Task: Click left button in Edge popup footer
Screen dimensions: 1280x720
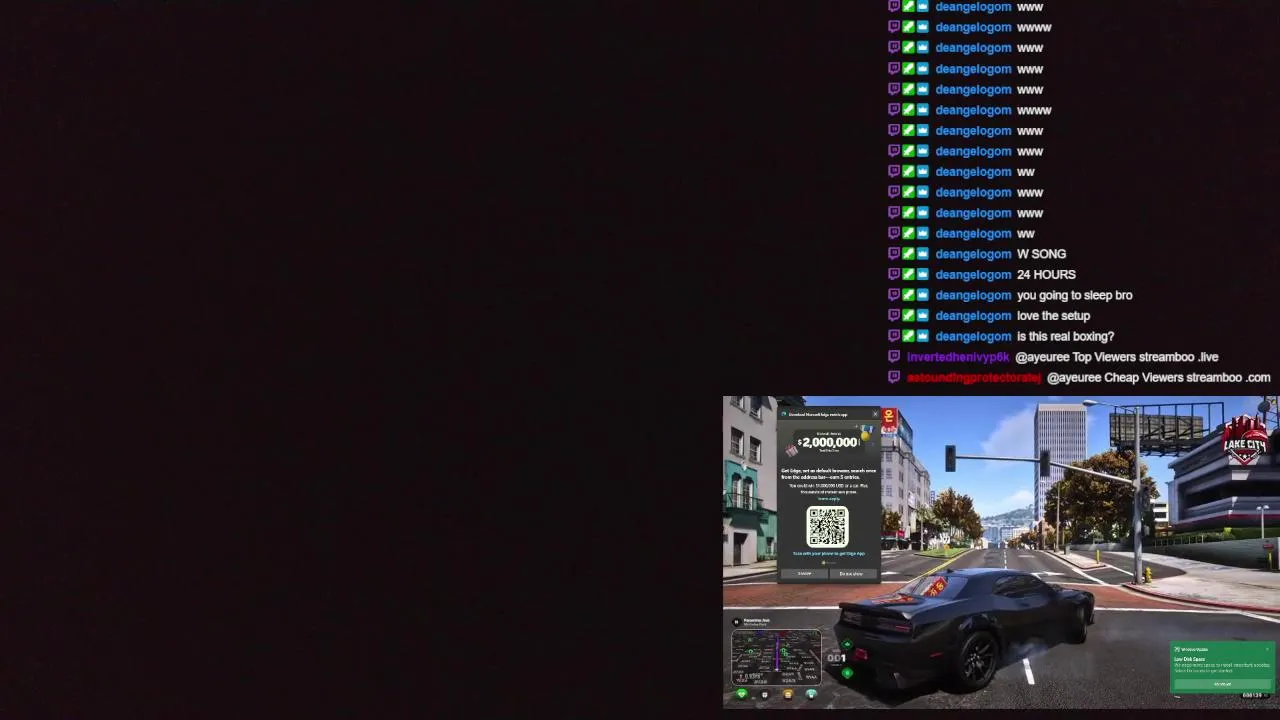Action: point(804,574)
